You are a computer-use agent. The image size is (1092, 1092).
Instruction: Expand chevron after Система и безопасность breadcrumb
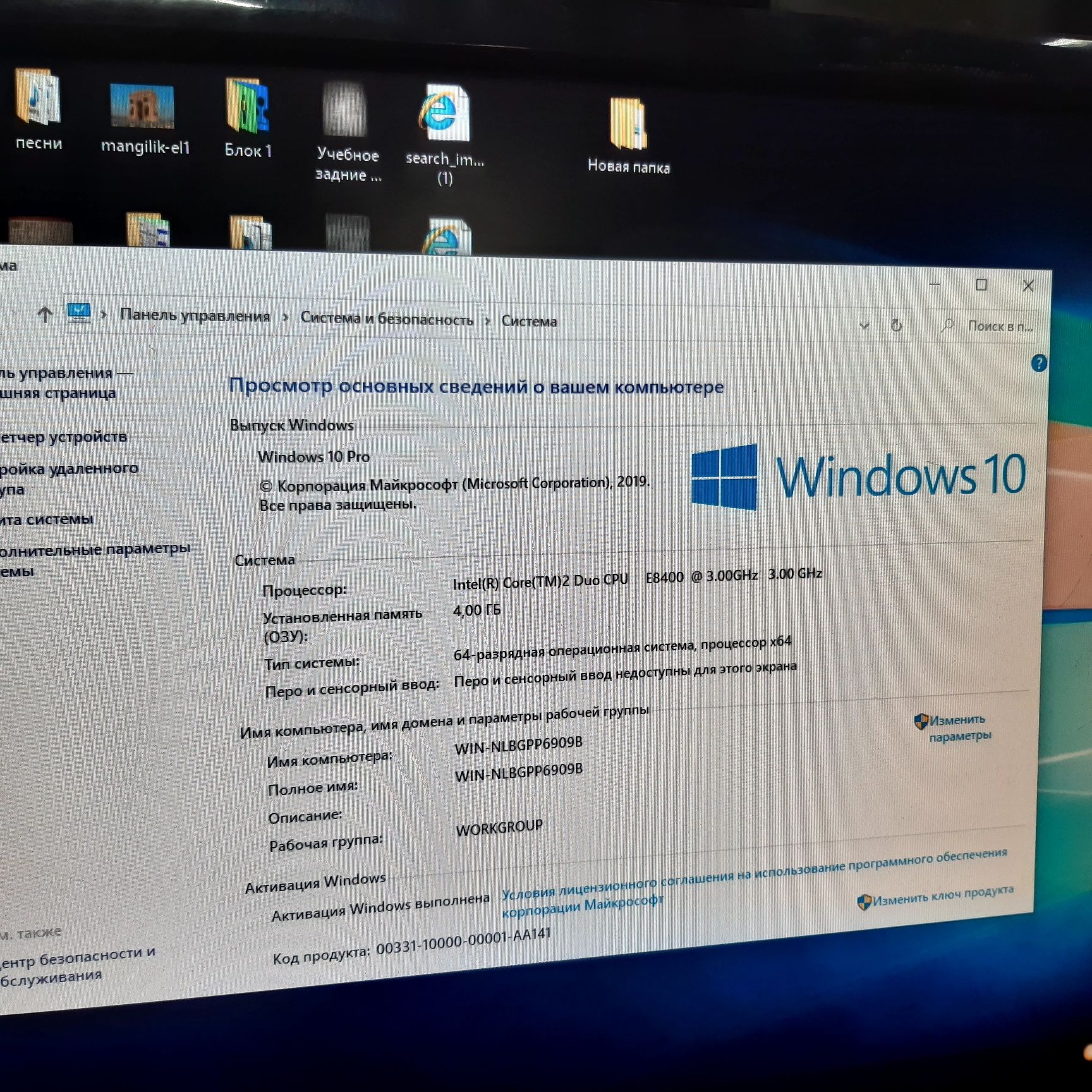pyautogui.click(x=487, y=320)
